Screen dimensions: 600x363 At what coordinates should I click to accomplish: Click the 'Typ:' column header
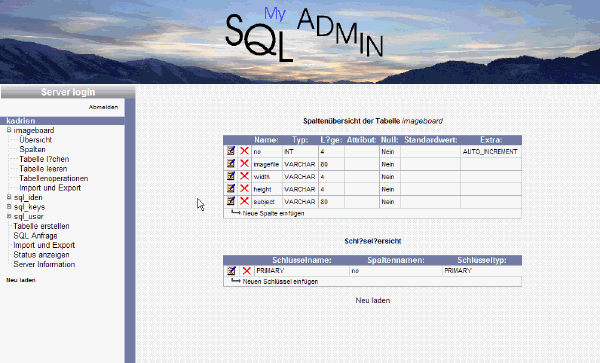coord(300,140)
